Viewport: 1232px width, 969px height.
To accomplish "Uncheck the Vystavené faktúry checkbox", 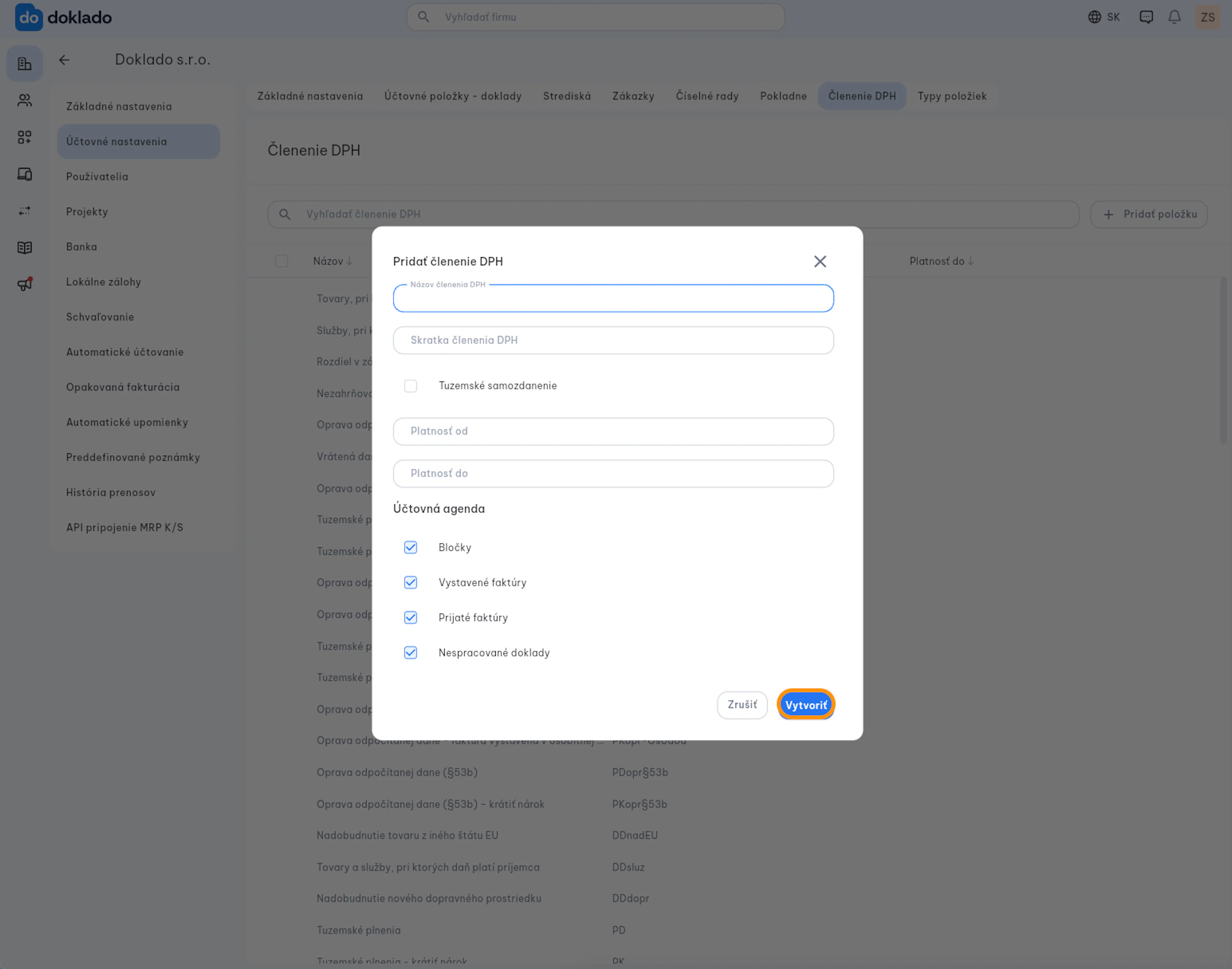I will (411, 583).
